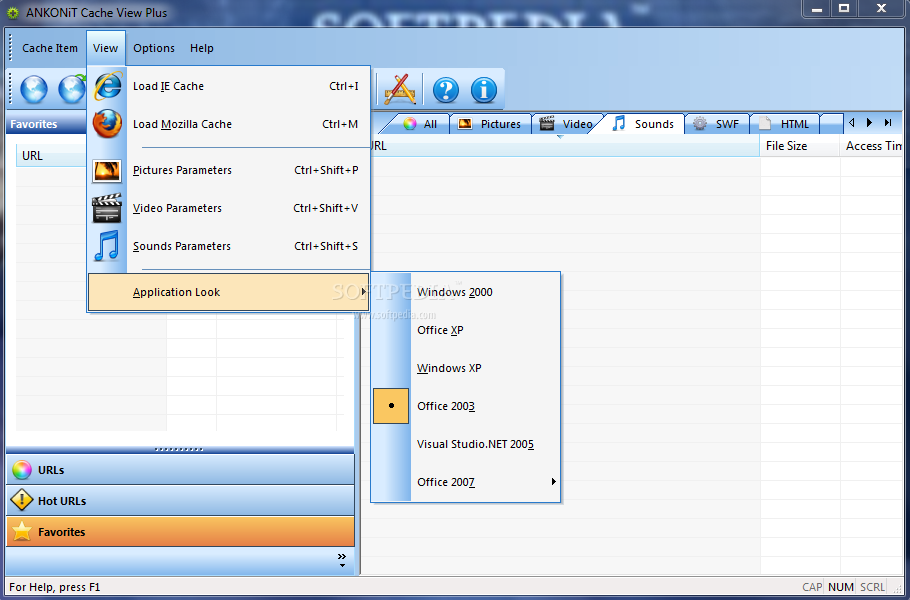Image resolution: width=910 pixels, height=600 pixels.
Task: Click the menu bar gripper handle
Action: [x=10, y=48]
